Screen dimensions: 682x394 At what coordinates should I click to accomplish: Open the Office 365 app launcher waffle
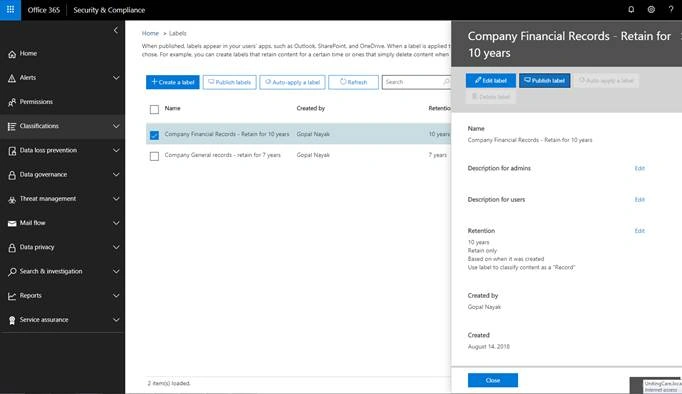pyautogui.click(x=10, y=10)
